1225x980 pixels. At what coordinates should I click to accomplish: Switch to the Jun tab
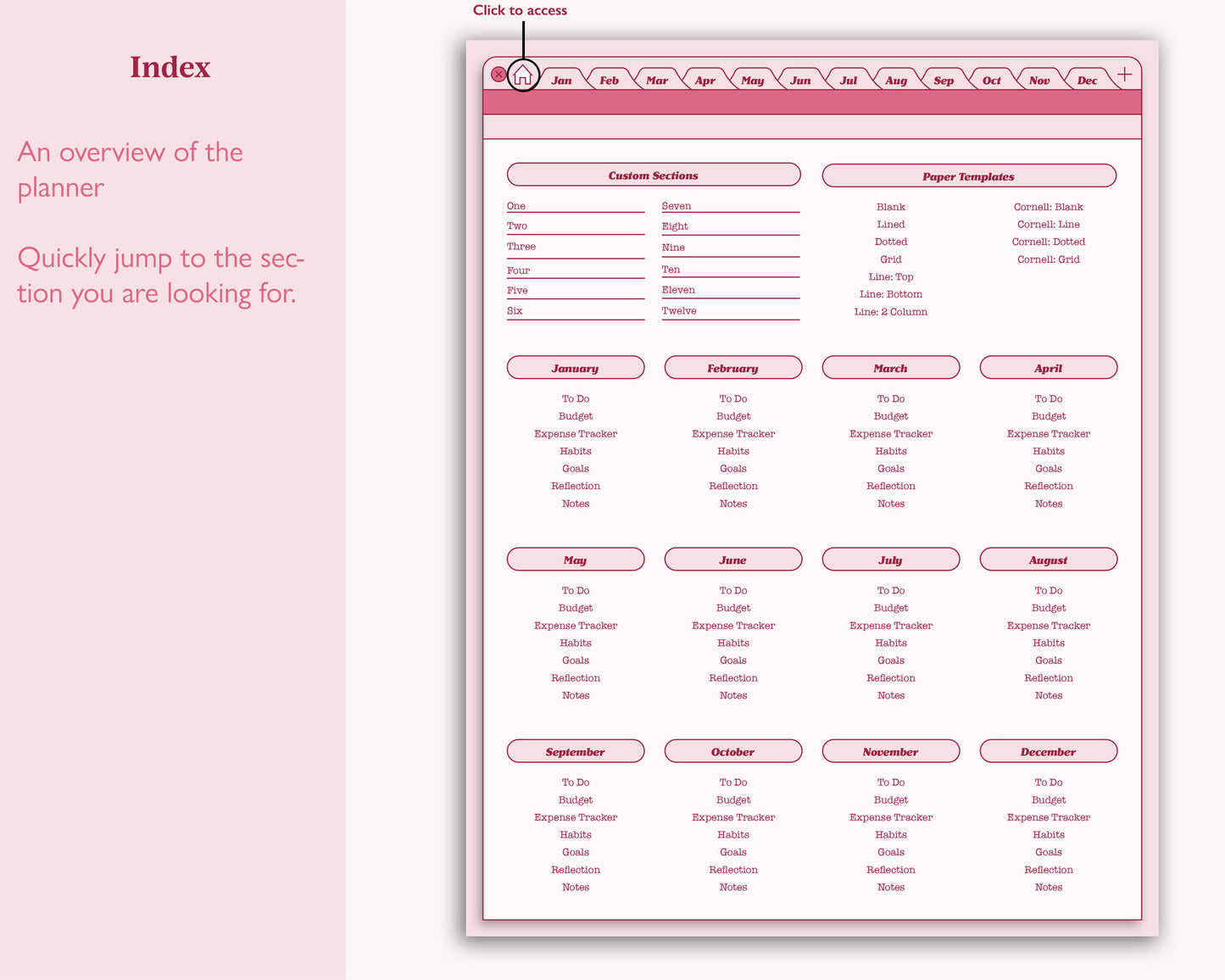[x=800, y=81]
